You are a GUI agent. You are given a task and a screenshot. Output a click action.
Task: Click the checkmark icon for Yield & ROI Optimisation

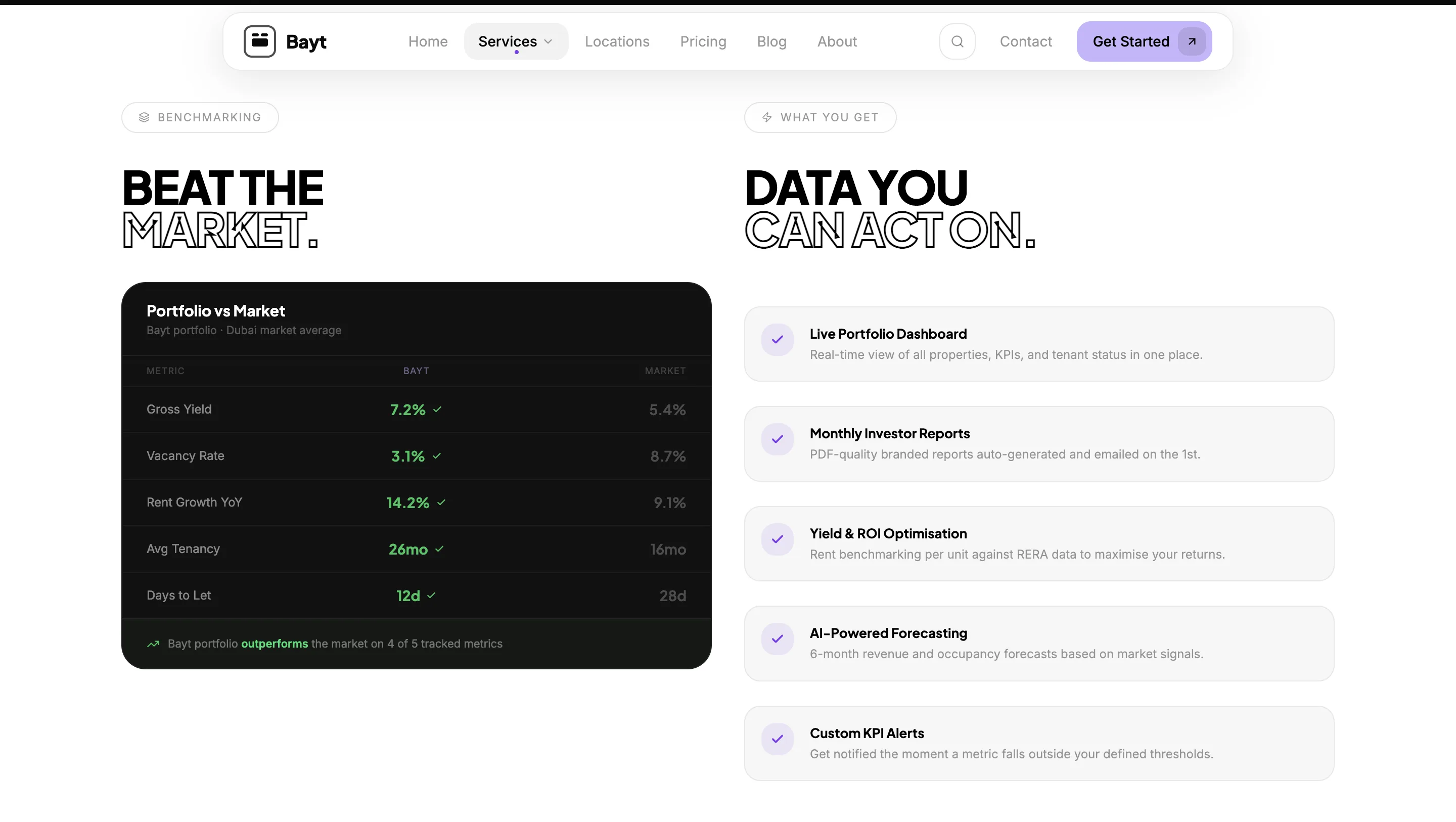point(777,539)
